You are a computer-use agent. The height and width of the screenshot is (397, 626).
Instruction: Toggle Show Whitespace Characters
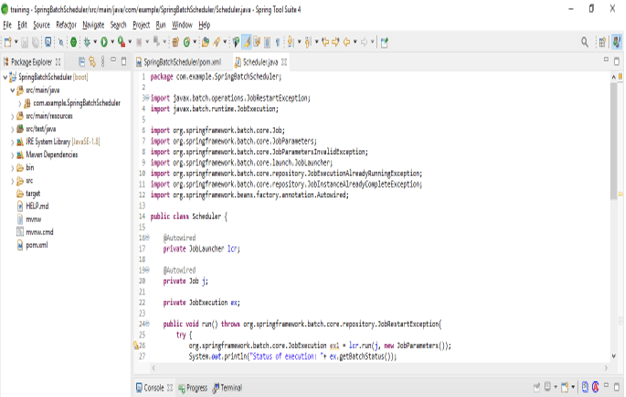[x=277, y=42]
